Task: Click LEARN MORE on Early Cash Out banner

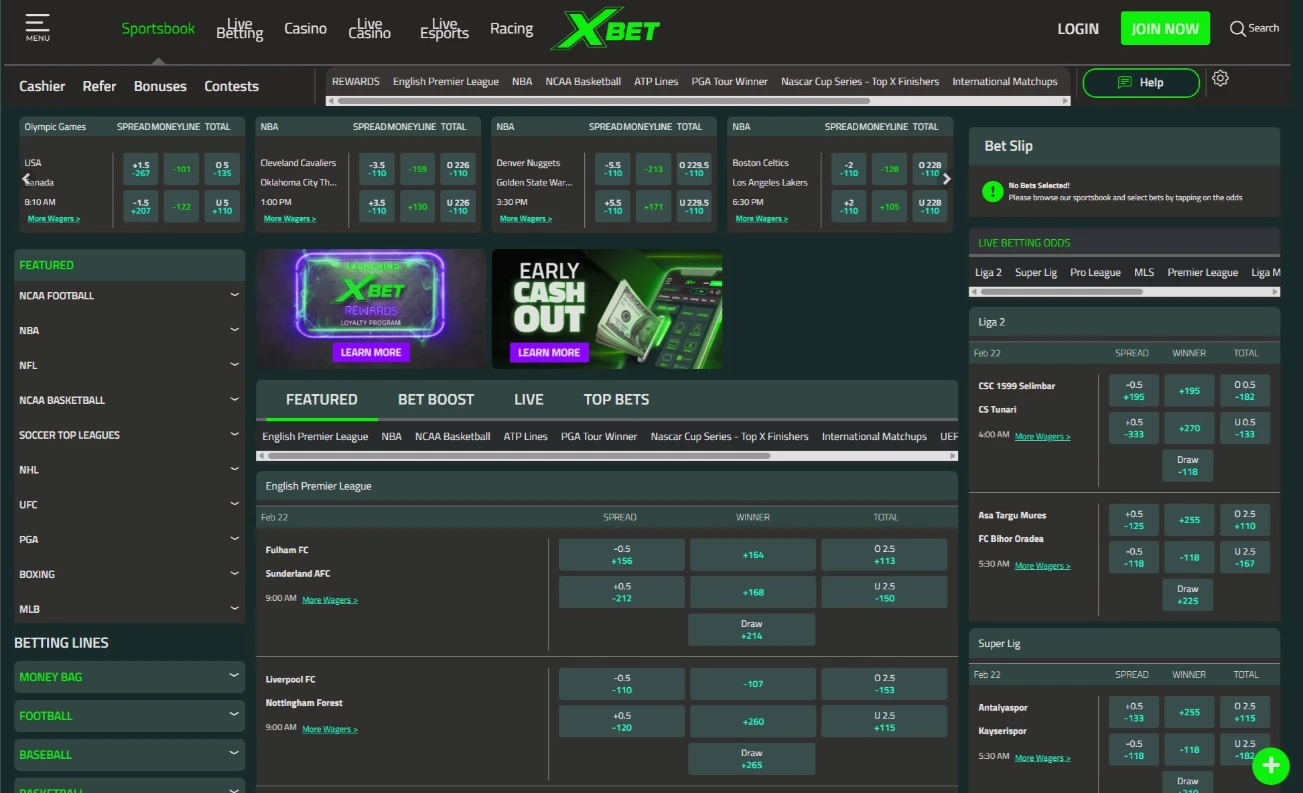Action: click(549, 352)
